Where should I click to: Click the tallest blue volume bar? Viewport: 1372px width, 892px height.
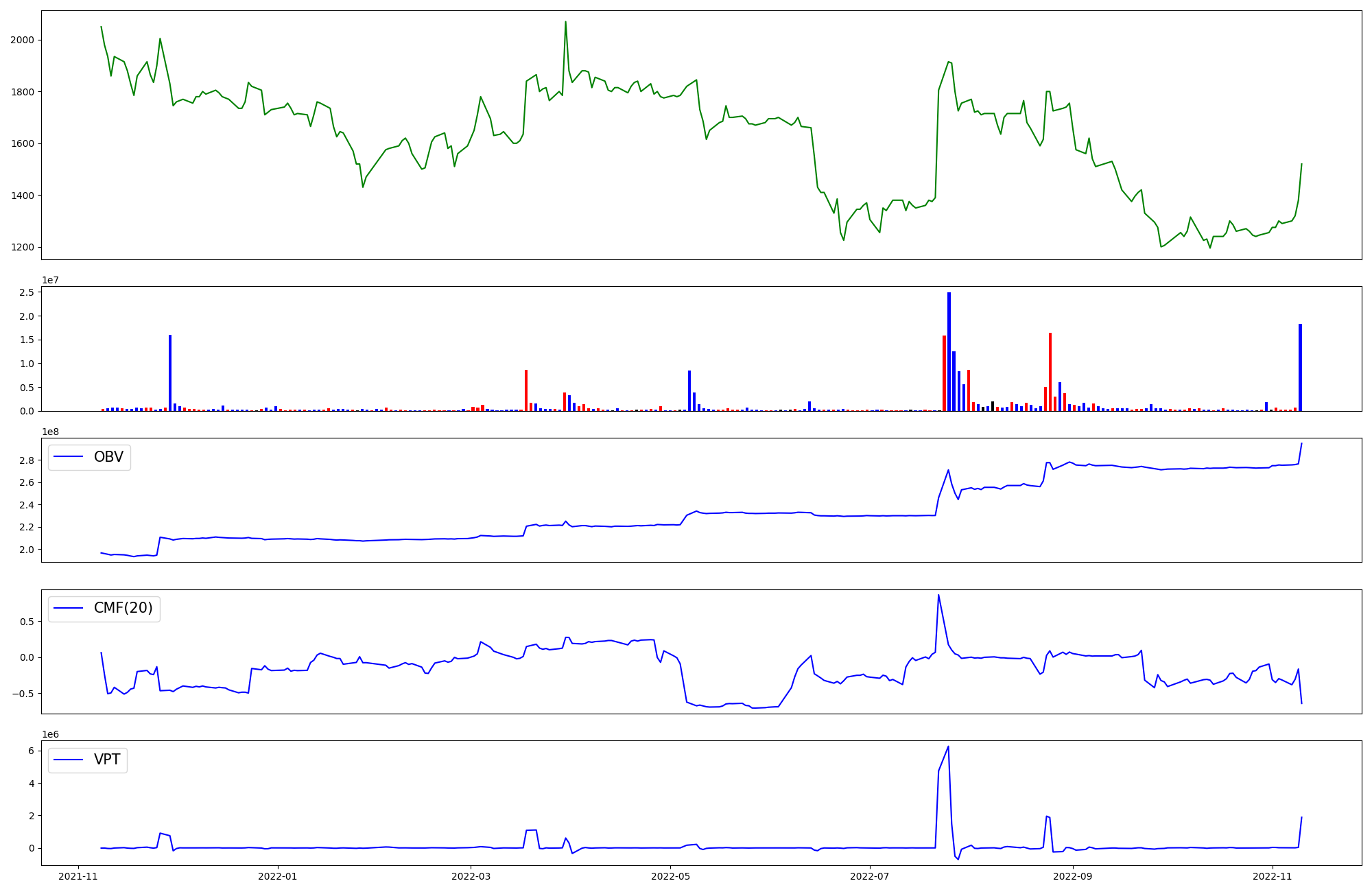[949, 351]
